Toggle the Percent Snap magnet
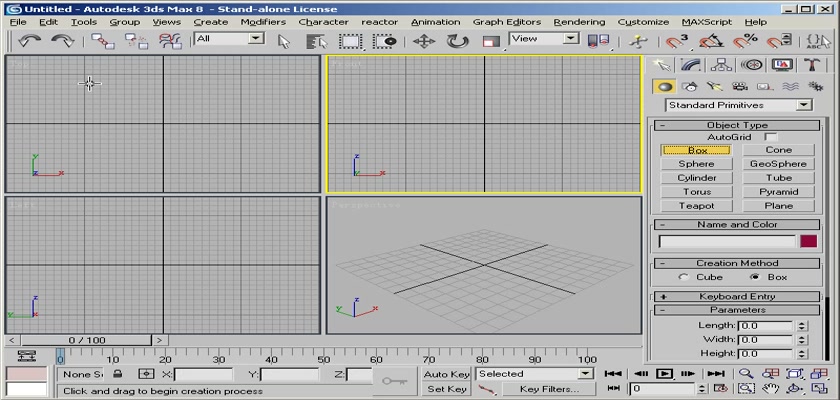 click(x=745, y=41)
